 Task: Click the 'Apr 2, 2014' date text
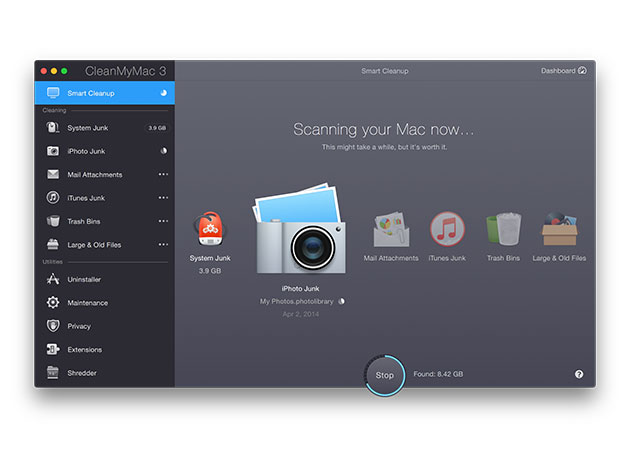coord(301,314)
